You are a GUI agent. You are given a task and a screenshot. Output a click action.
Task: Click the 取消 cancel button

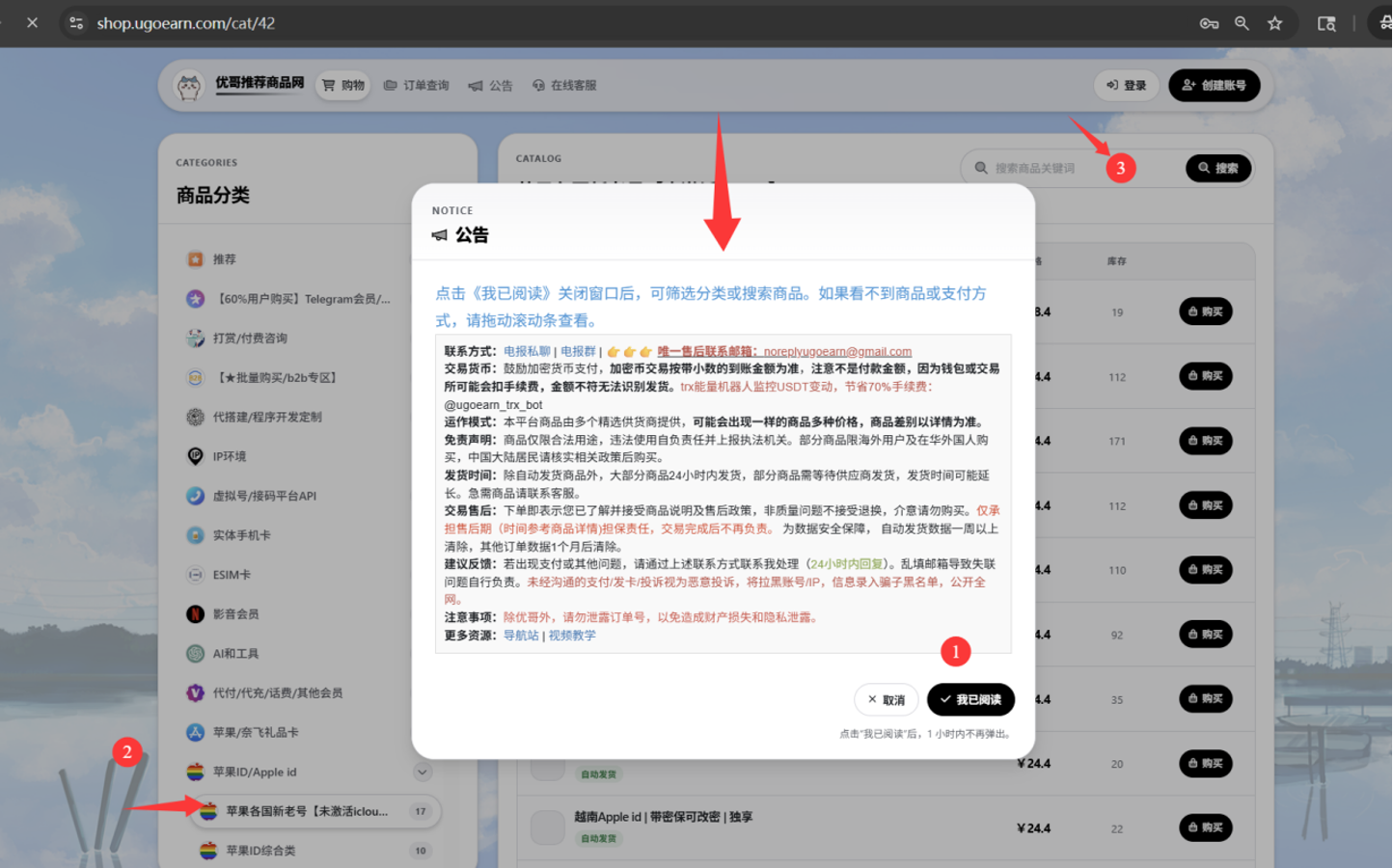[x=886, y=699]
